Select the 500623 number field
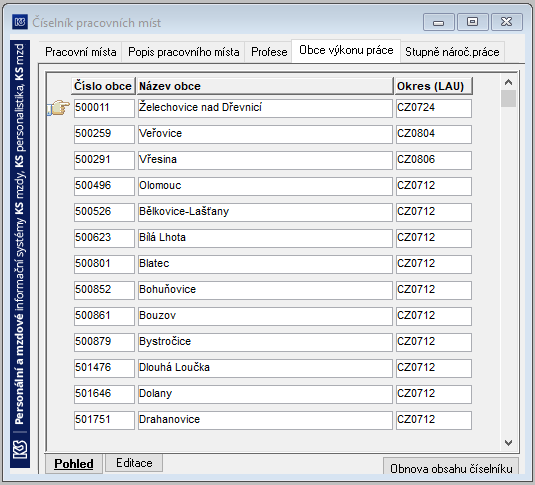Screen dimensions: 535x485 104,238
